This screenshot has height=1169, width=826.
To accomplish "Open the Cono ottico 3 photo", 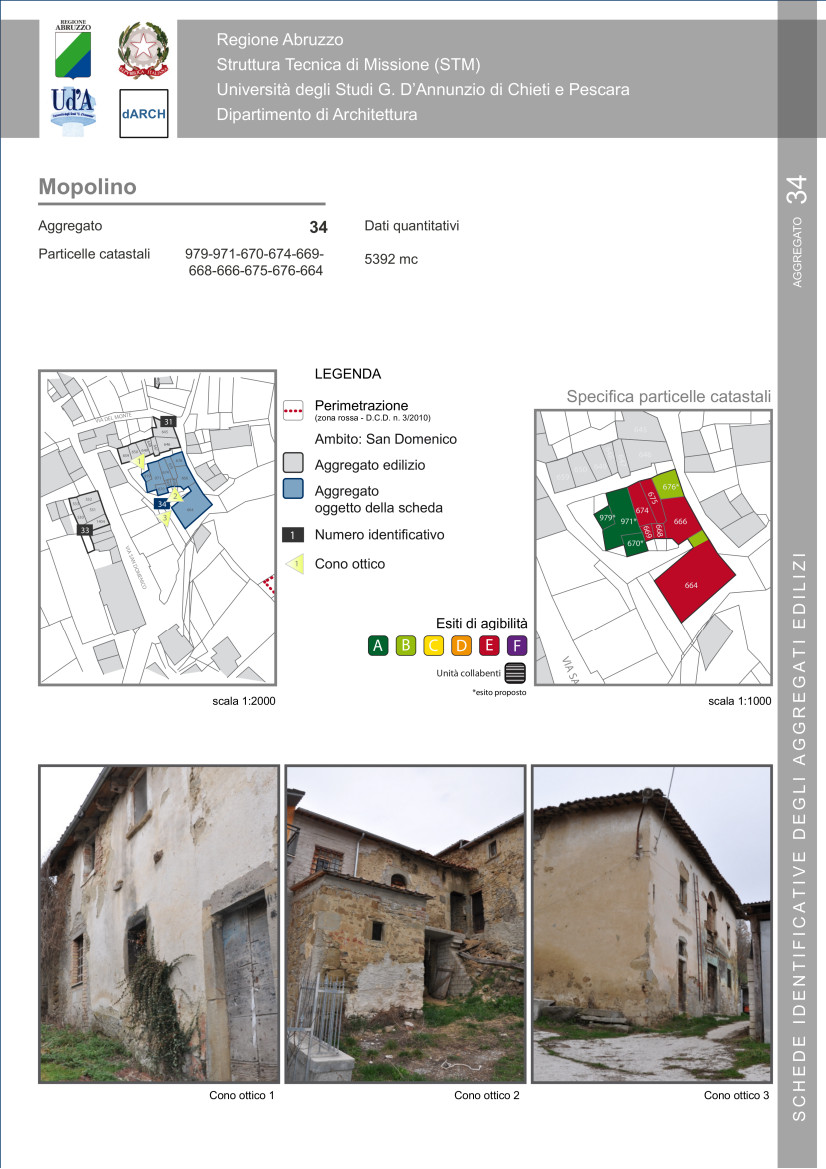I will 652,924.
